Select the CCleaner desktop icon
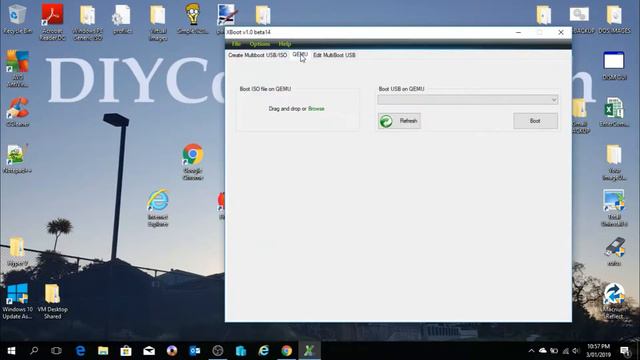This screenshot has width=640, height=360. point(17,112)
